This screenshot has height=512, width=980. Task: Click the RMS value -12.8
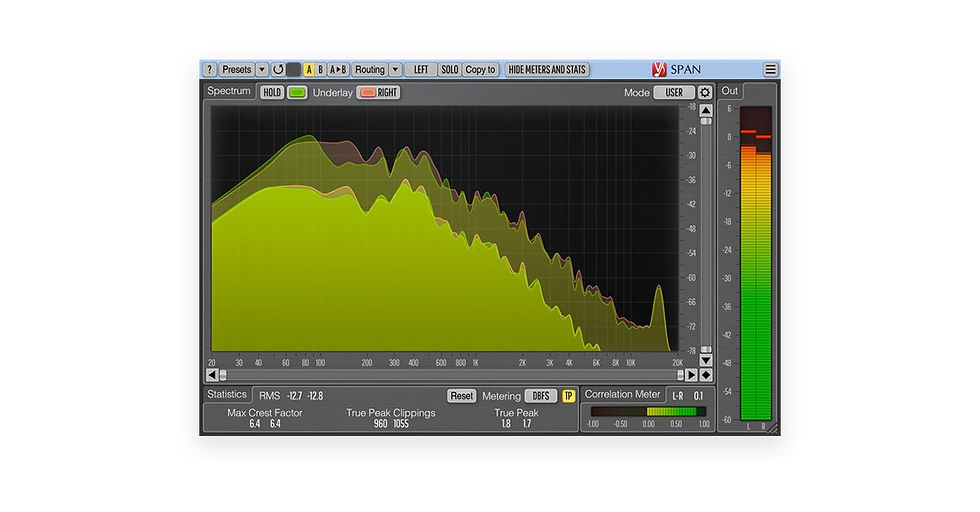coord(315,396)
